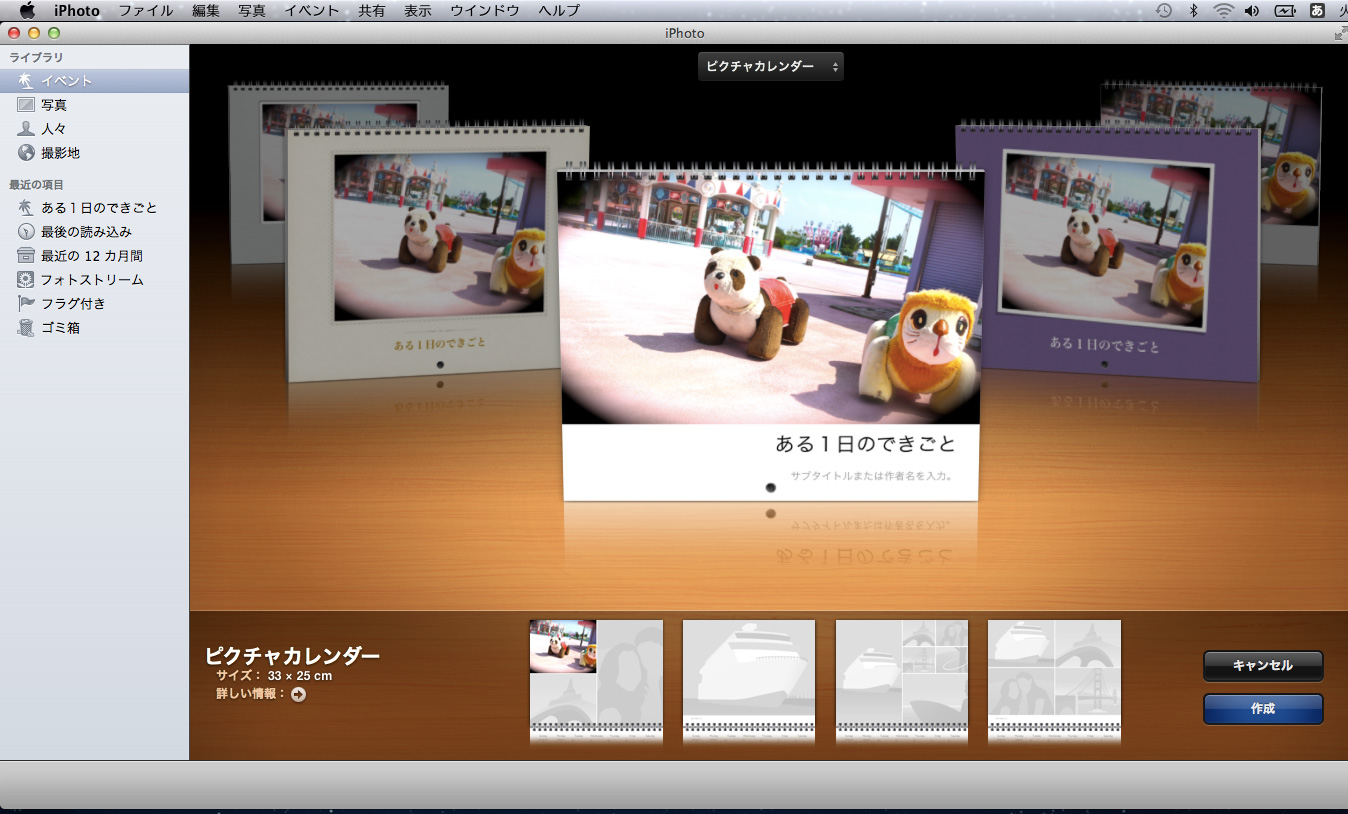The width and height of the screenshot is (1348, 814).
Task: Choose the single-ship photo layout thumbnail
Action: [x=748, y=682]
